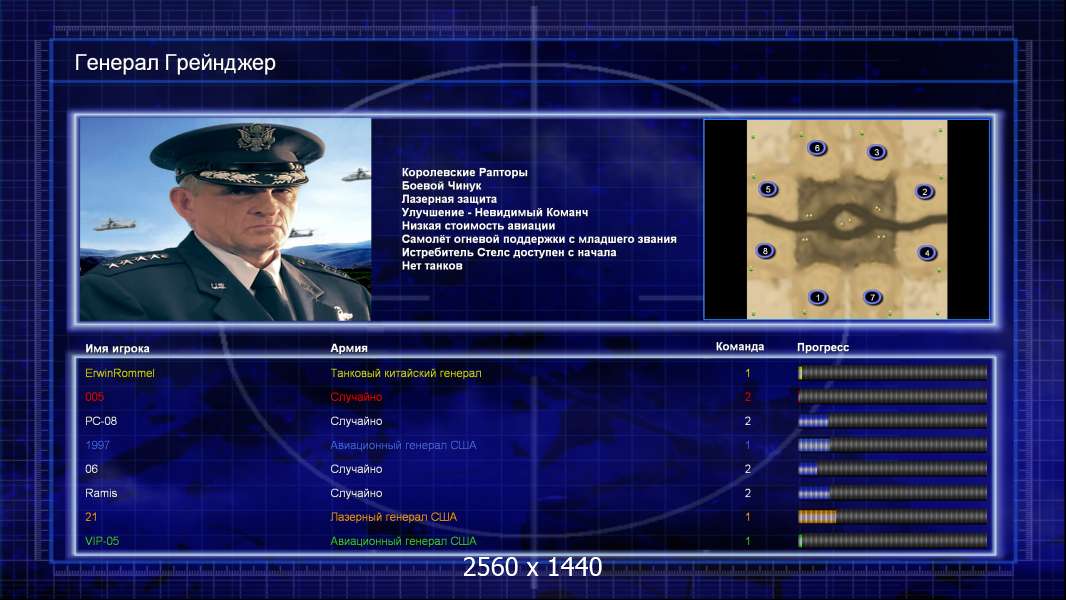Select player name 21
Image resolution: width=1066 pixels, height=600 pixels.
click(x=91, y=517)
